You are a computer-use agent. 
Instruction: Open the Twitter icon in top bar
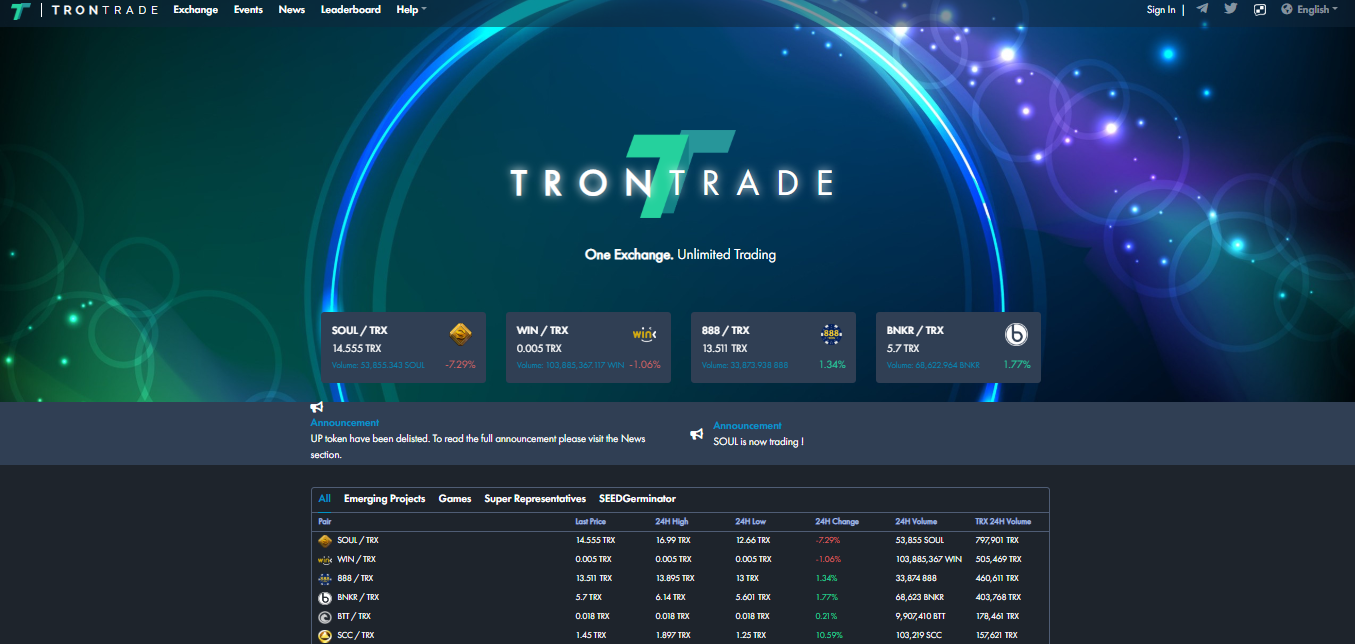point(1230,9)
